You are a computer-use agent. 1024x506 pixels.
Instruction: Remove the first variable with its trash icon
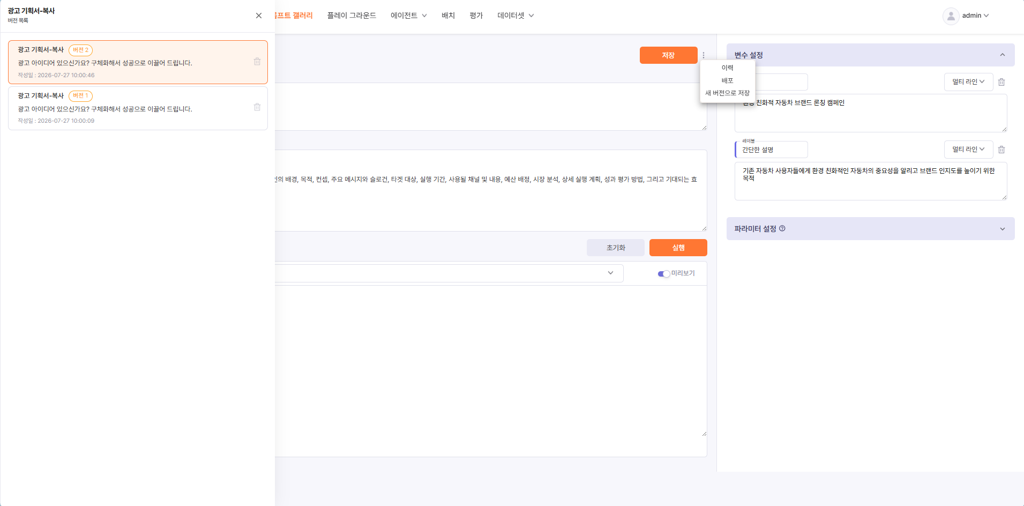coord(1002,82)
